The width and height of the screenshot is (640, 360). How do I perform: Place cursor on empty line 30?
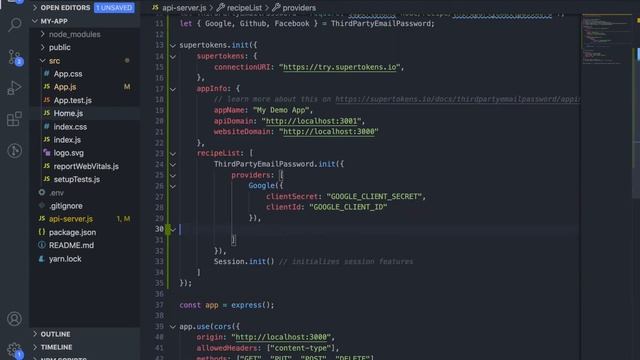point(379,229)
